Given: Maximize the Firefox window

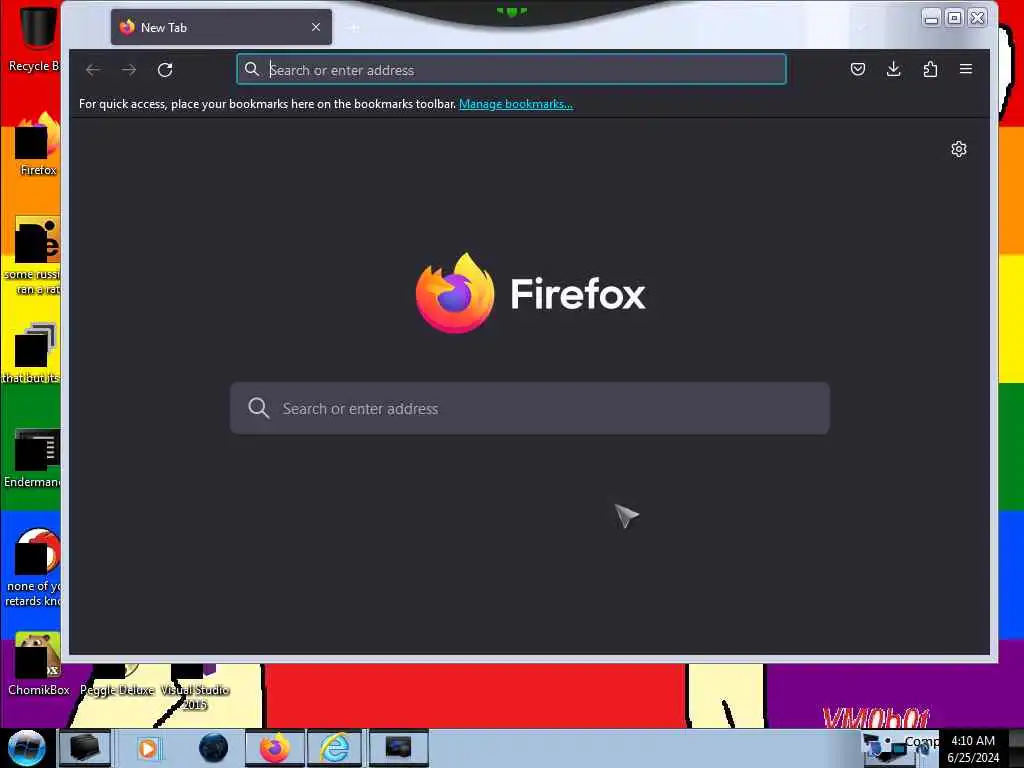Looking at the screenshot, I should (x=954, y=18).
